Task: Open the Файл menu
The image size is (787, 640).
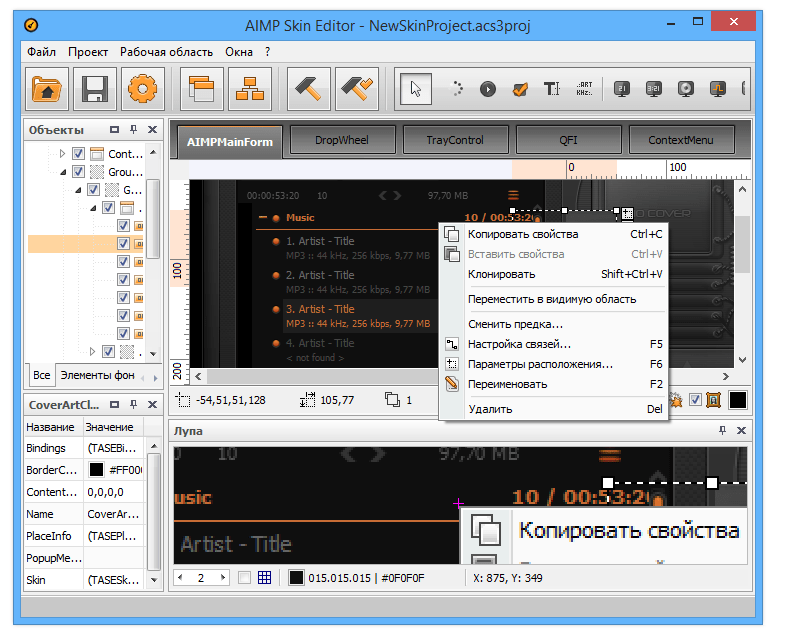Action: [41, 52]
